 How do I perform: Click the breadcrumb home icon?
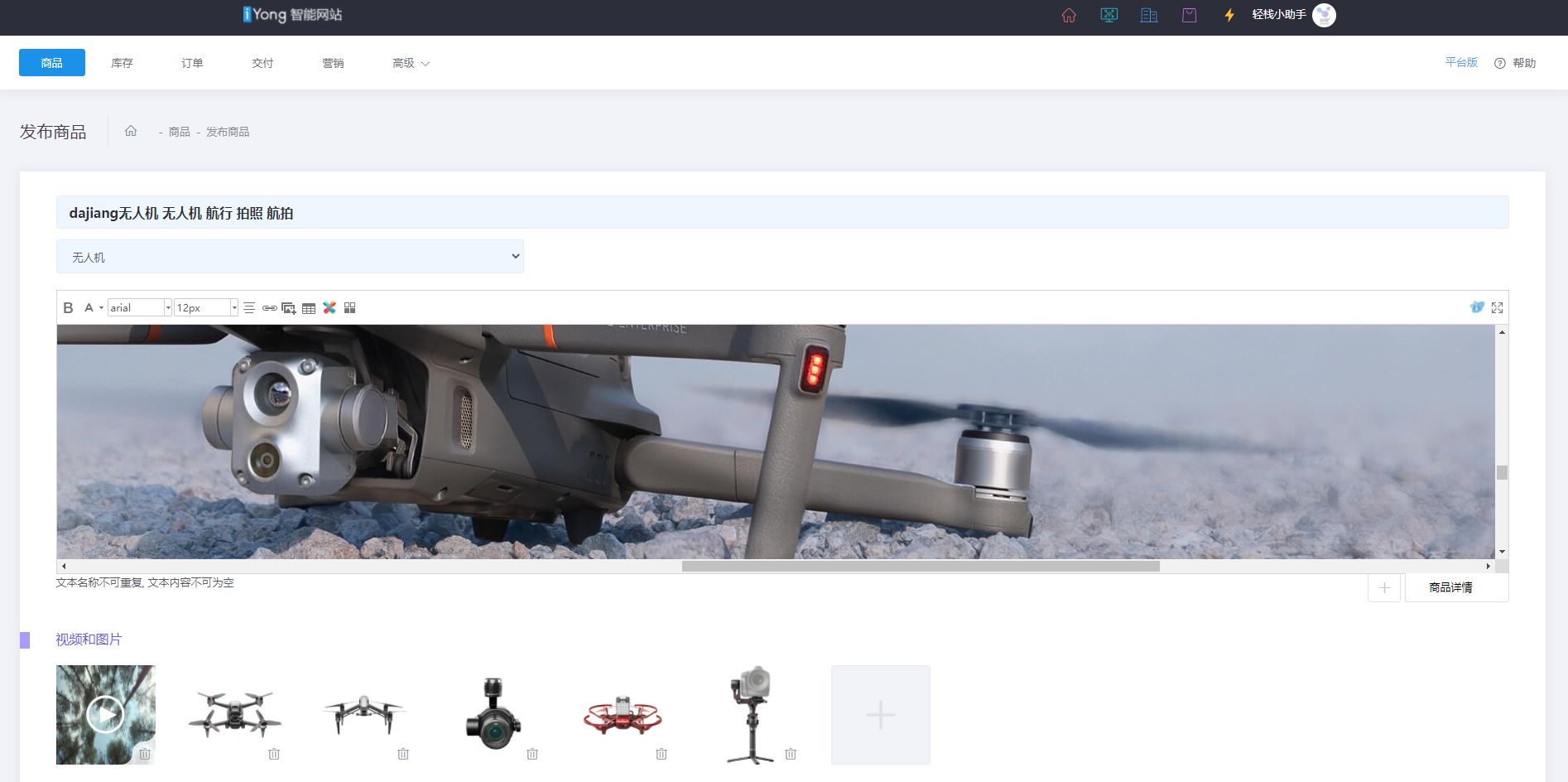[x=131, y=131]
